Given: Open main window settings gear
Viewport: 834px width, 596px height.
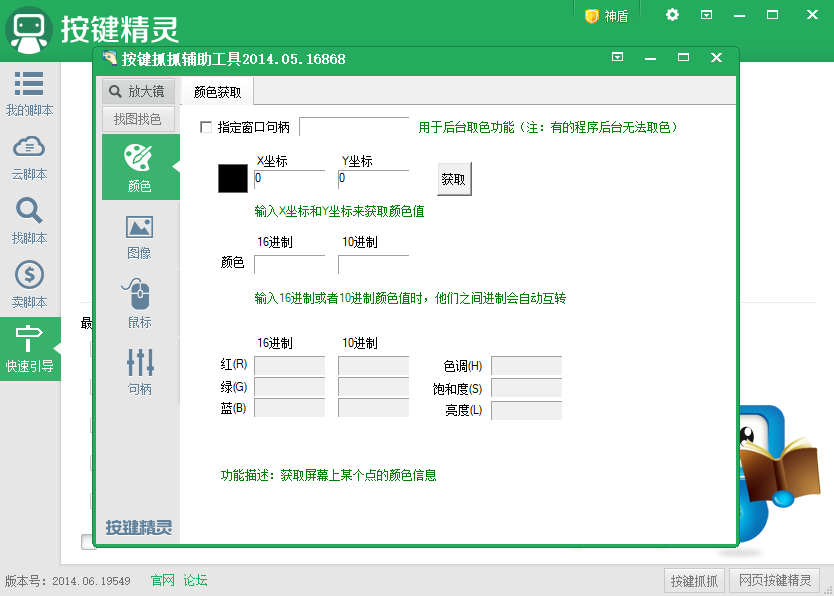Looking at the screenshot, I should tap(672, 15).
